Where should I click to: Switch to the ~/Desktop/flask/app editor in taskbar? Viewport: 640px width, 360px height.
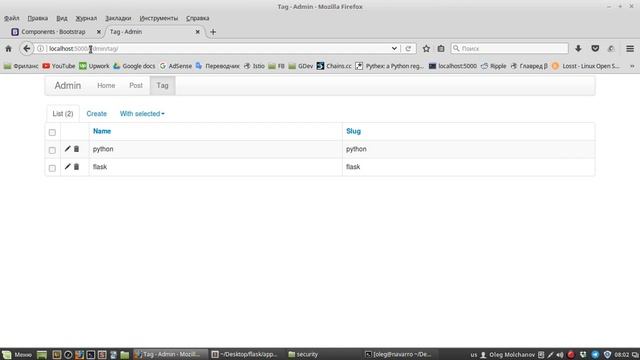(246, 354)
